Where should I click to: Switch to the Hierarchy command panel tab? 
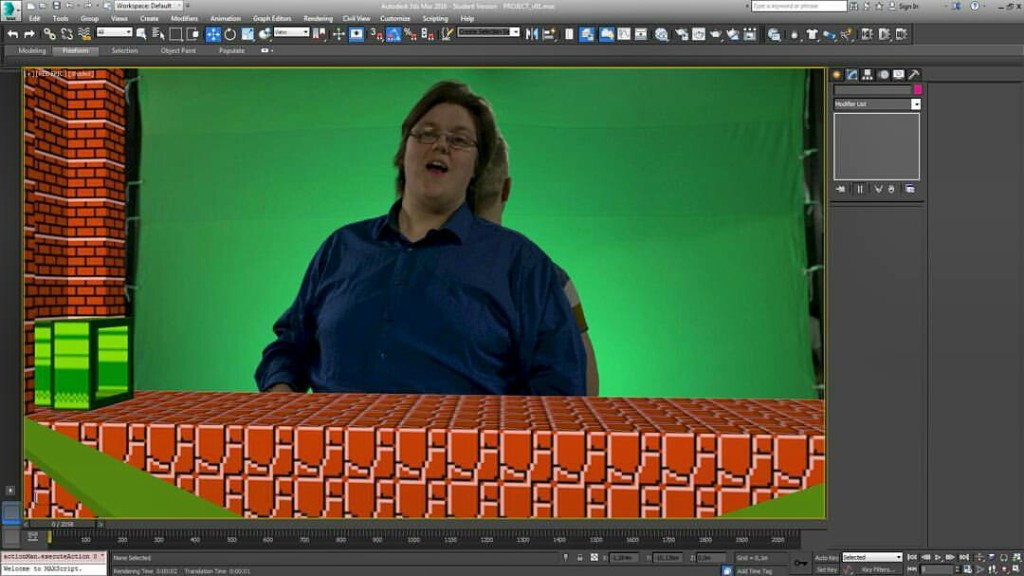coord(867,74)
